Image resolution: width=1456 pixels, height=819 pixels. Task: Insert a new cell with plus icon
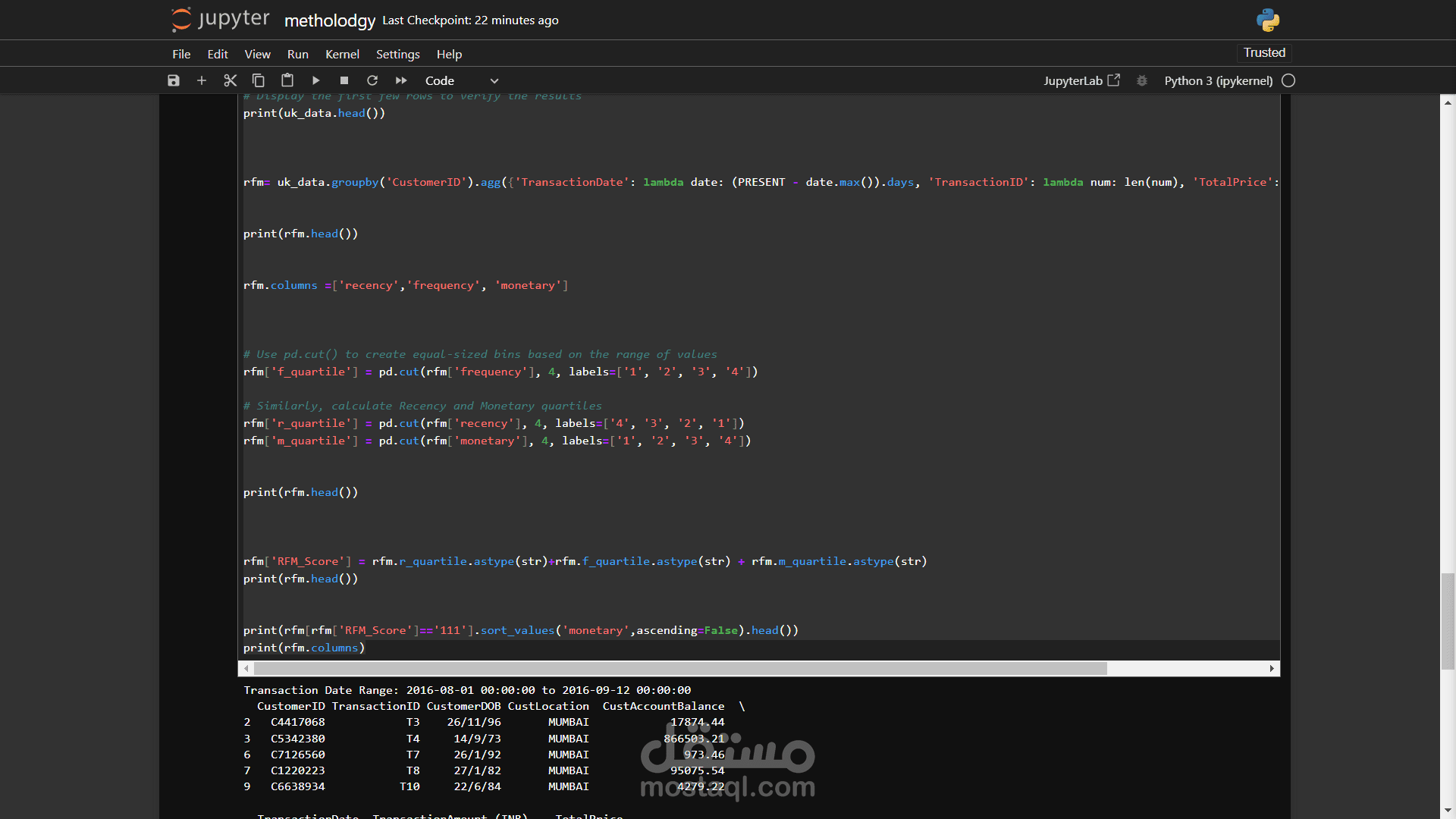click(x=202, y=80)
